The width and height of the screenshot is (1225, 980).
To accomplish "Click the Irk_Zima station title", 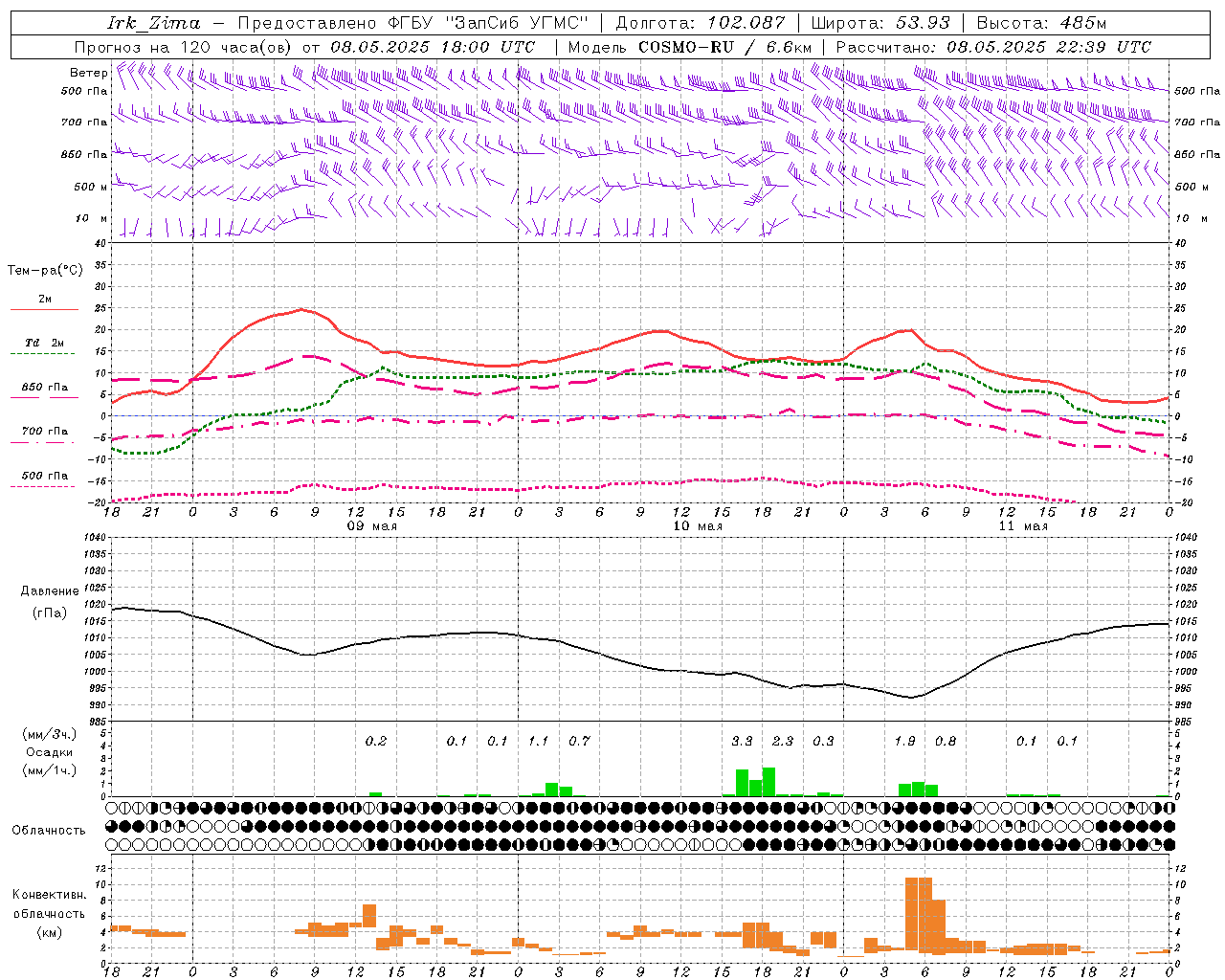I will pos(154,23).
